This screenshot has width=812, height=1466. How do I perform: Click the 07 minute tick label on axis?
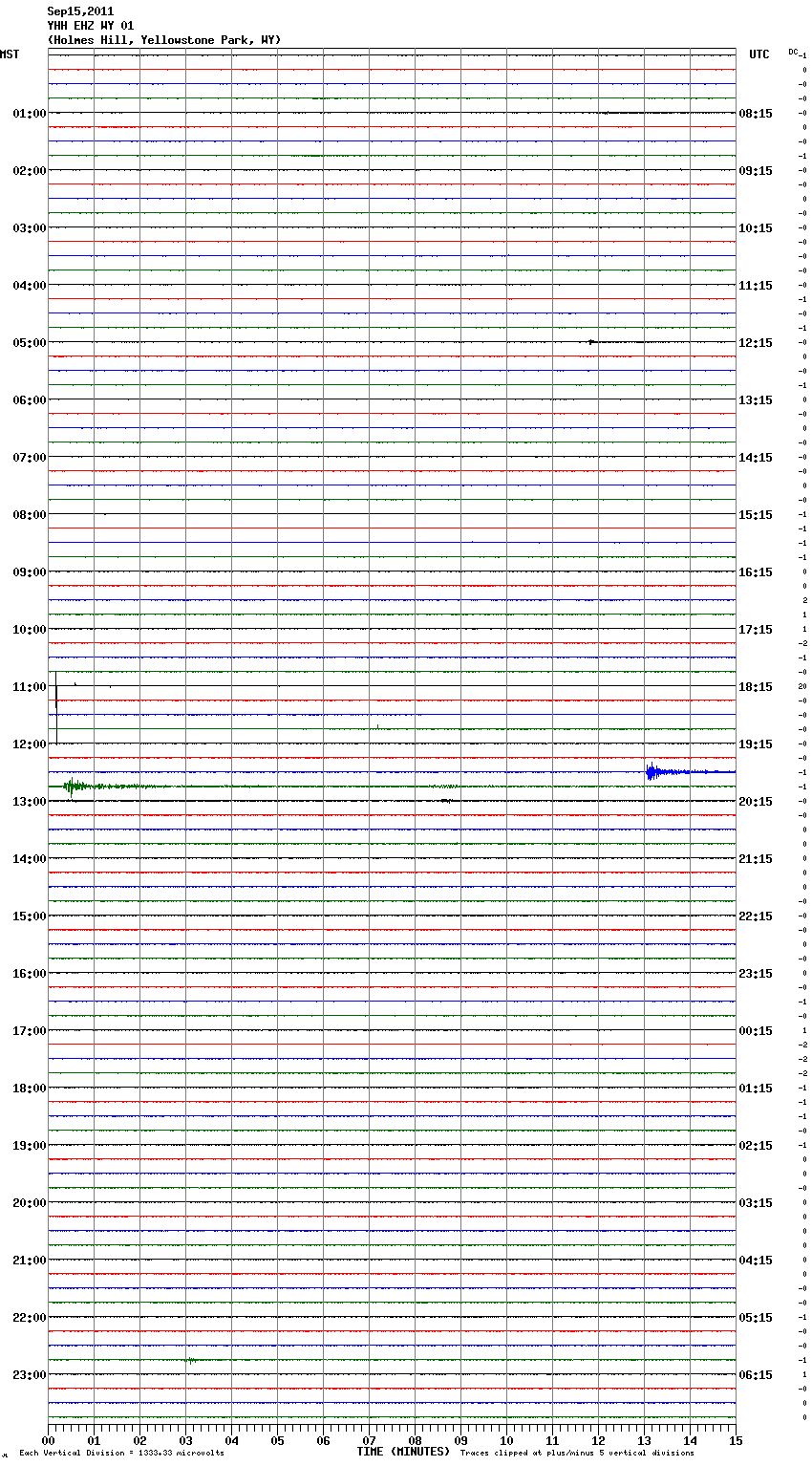pyautogui.click(x=369, y=1440)
